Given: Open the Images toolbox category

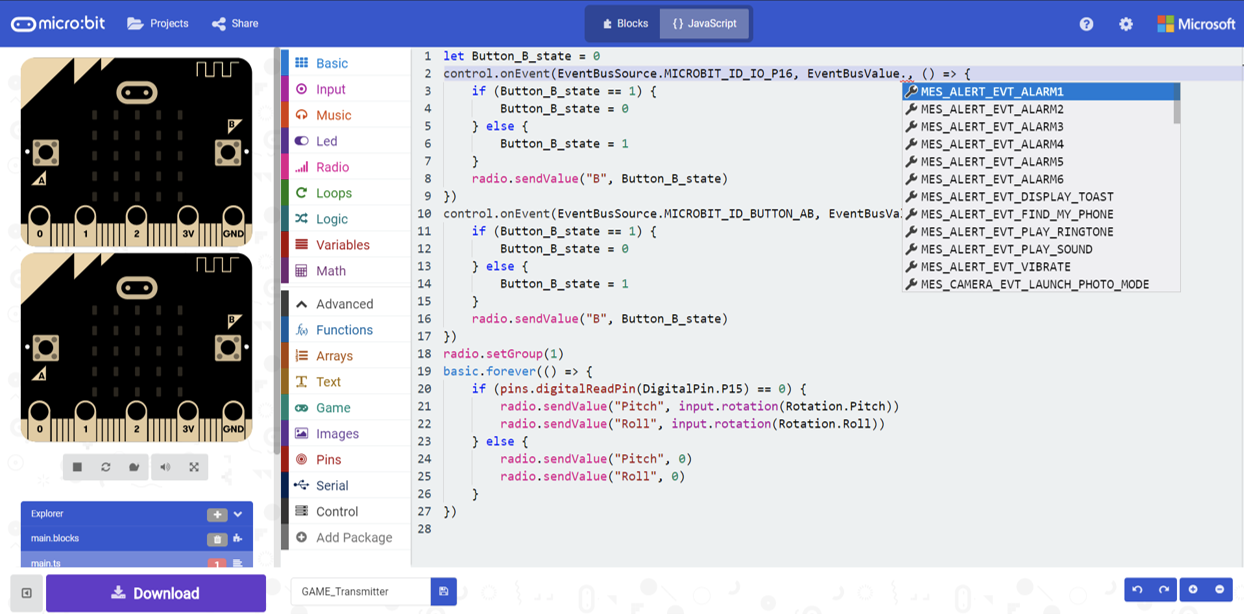Looking at the screenshot, I should click(346, 434).
